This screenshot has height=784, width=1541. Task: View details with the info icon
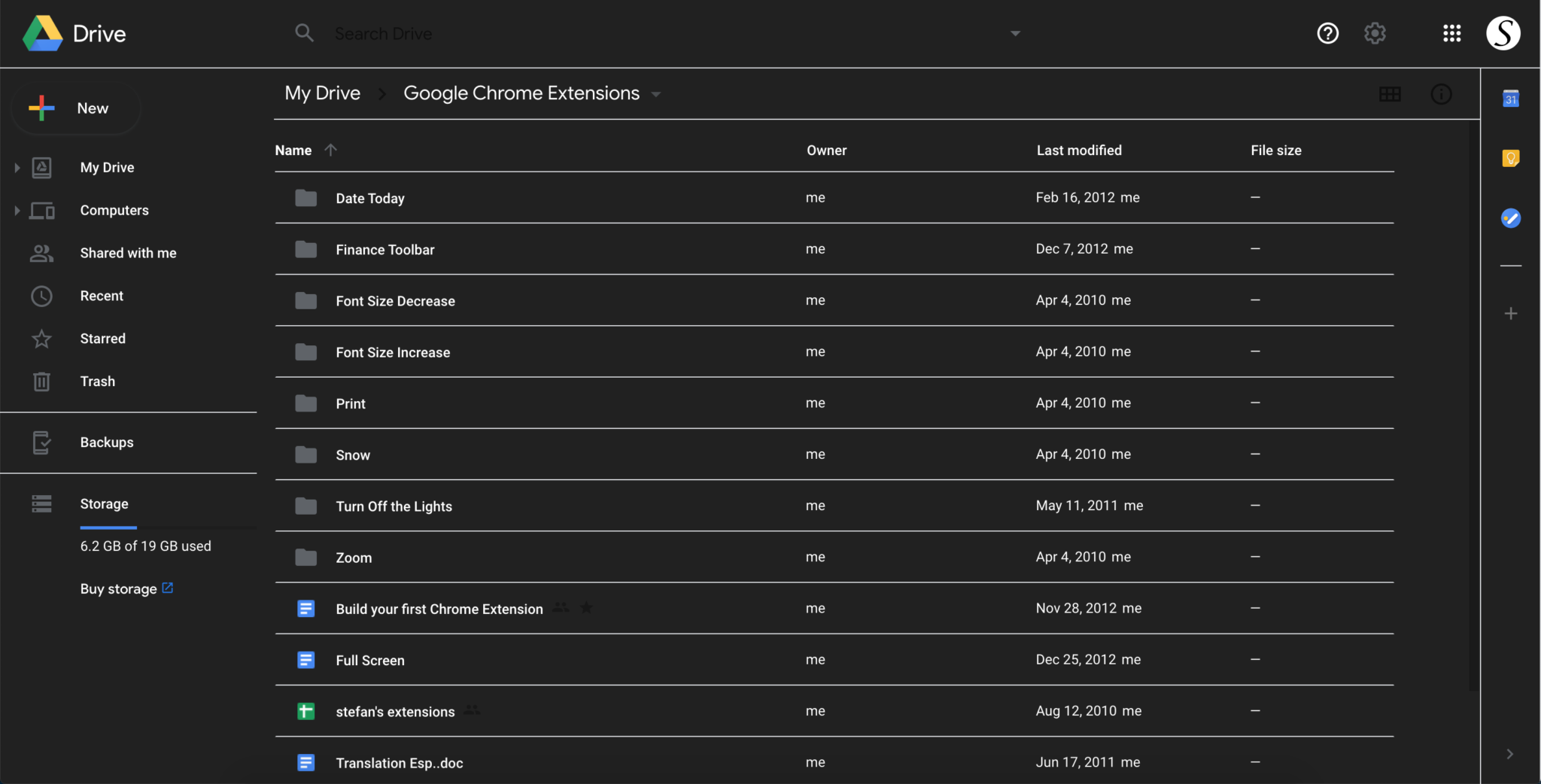(1441, 94)
